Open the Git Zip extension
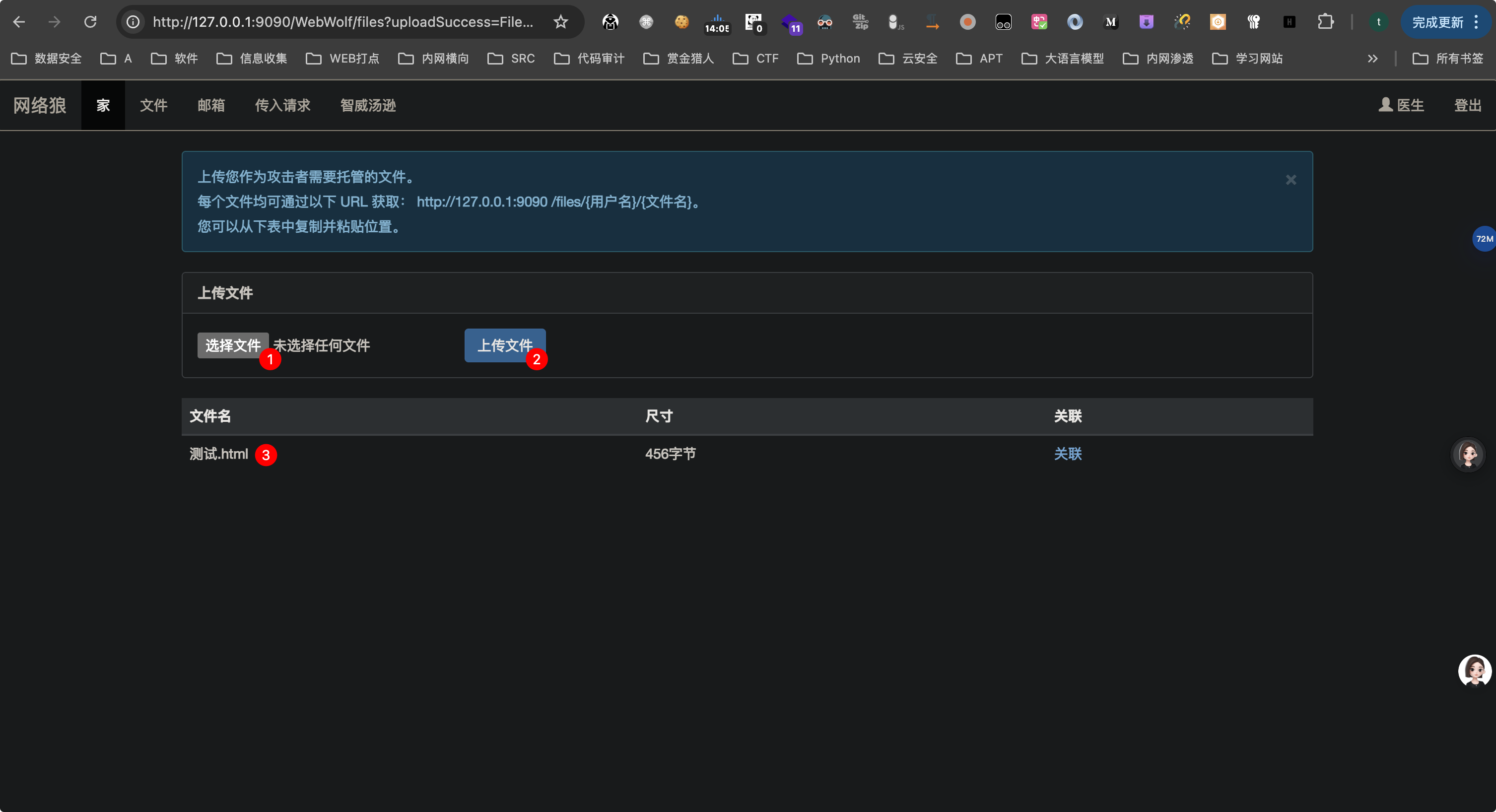The image size is (1496, 812). 860,22
